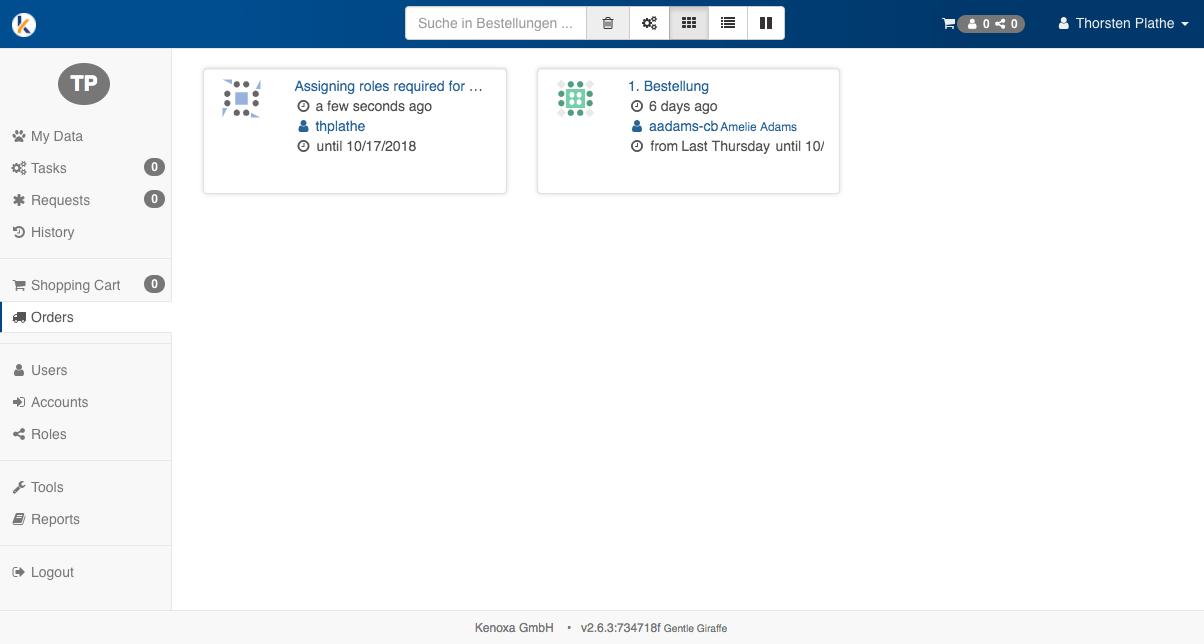Switch to column split view
The image size is (1204, 644).
tap(766, 23)
